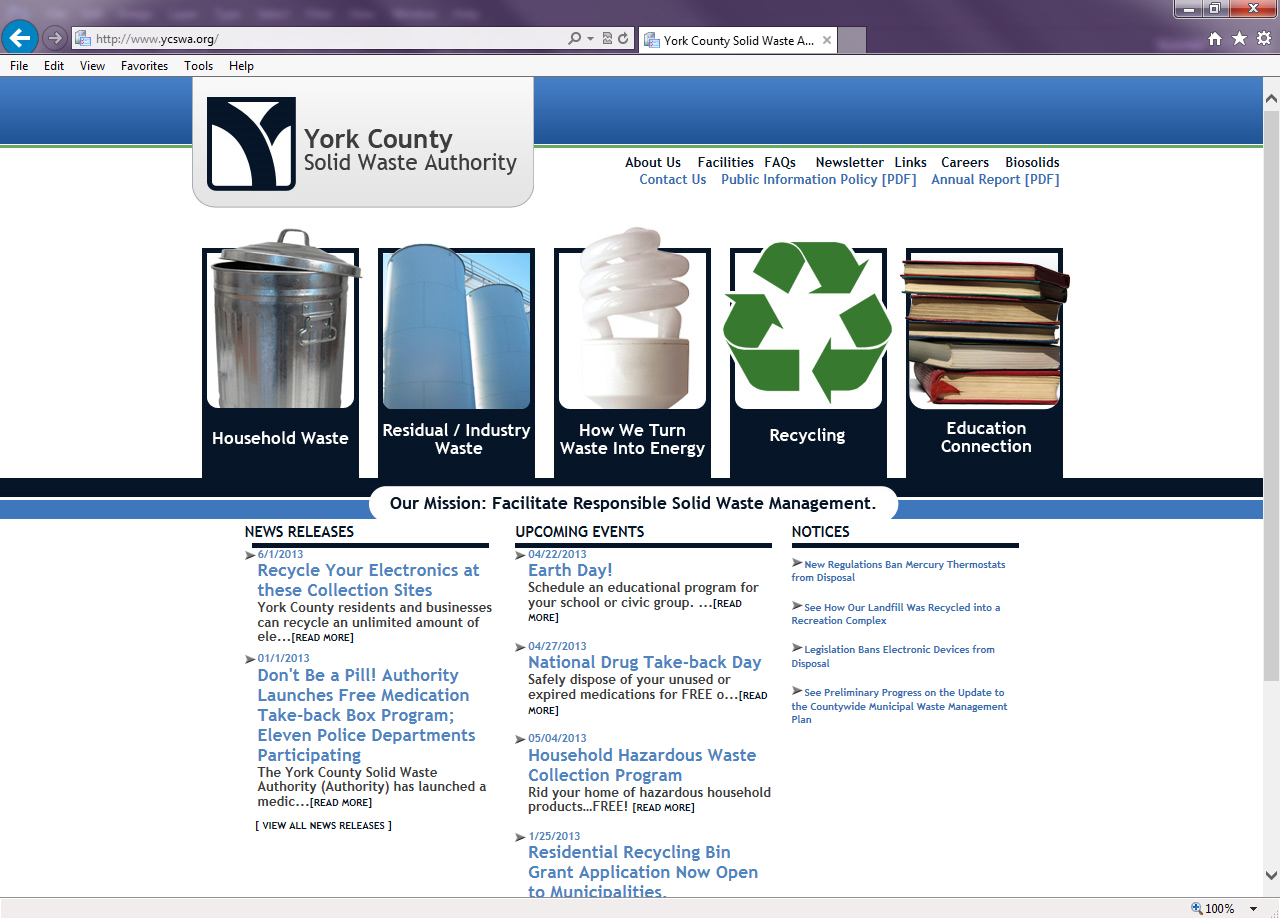This screenshot has width=1280, height=918.
Task: Click the zoom magnifier icon in status bar
Action: coord(1196,909)
